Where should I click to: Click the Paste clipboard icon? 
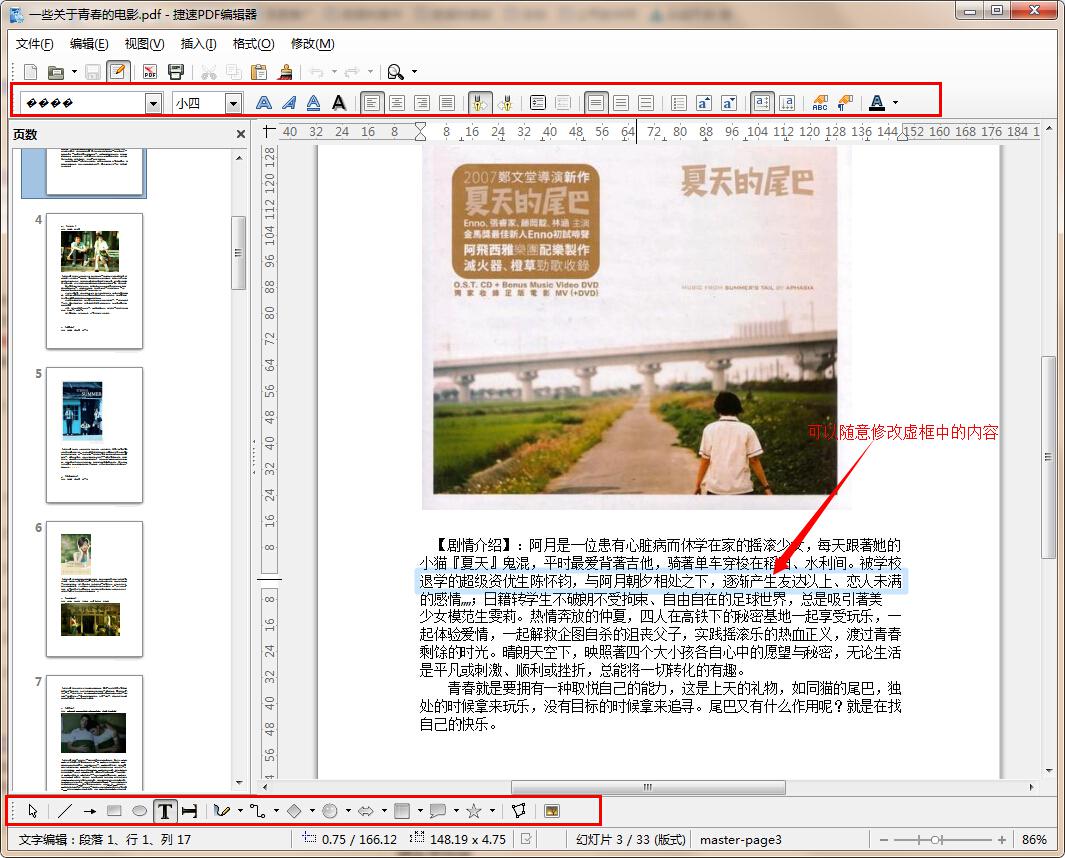(259, 72)
